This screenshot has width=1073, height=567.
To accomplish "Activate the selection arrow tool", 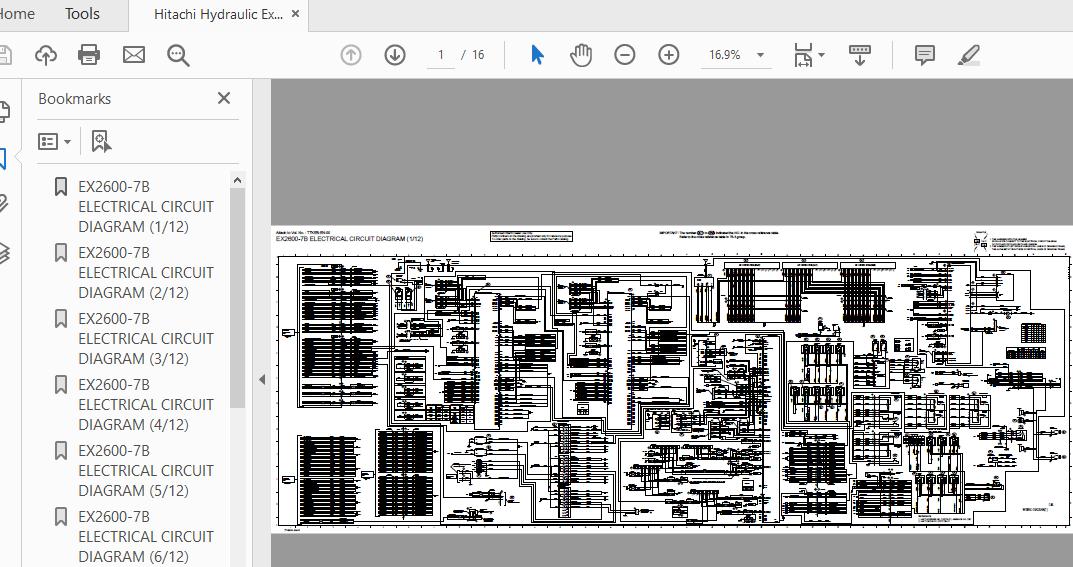I will [537, 55].
